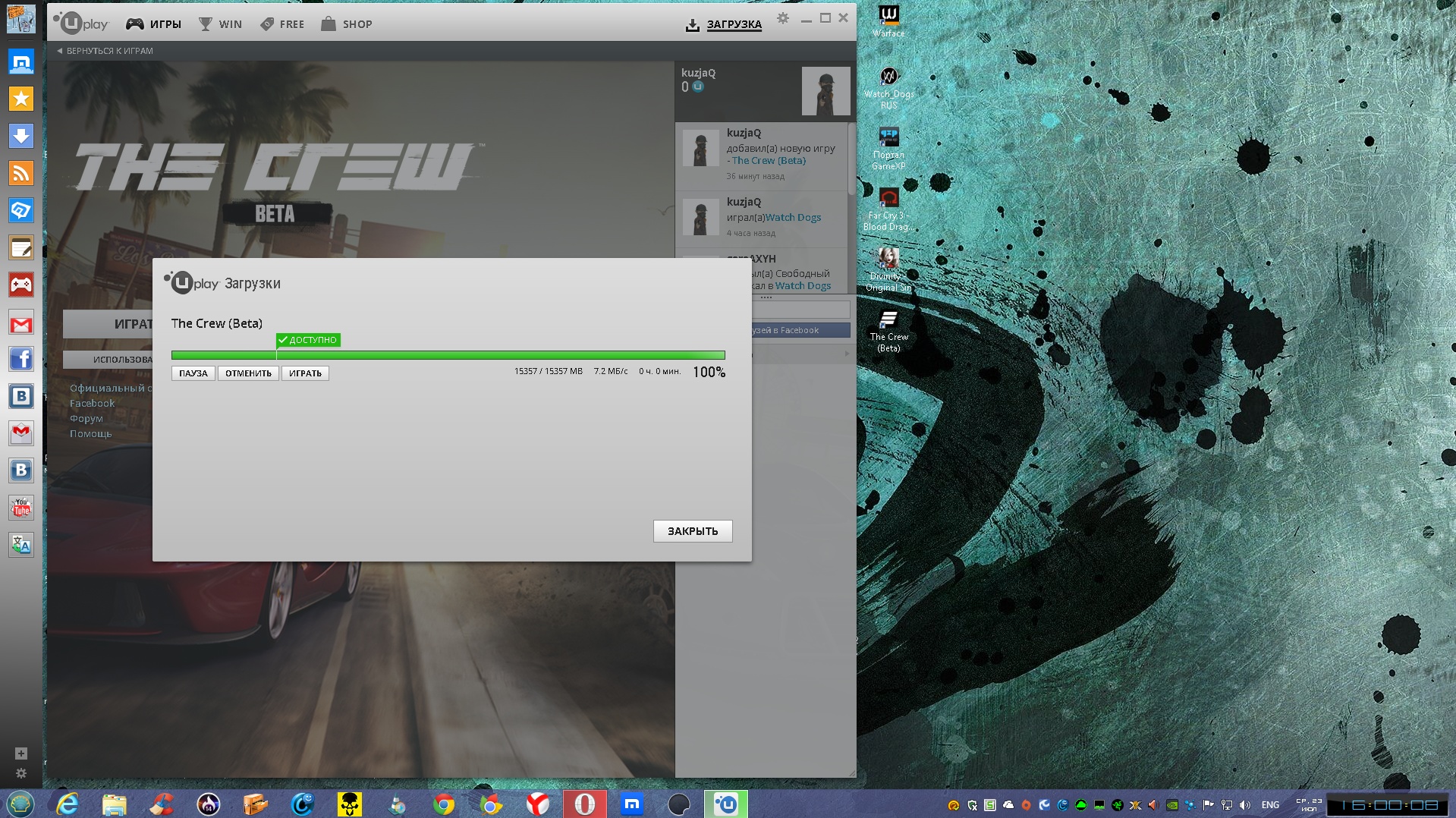
Task: Click the green ДОСТУПНО marker
Action: click(308, 340)
